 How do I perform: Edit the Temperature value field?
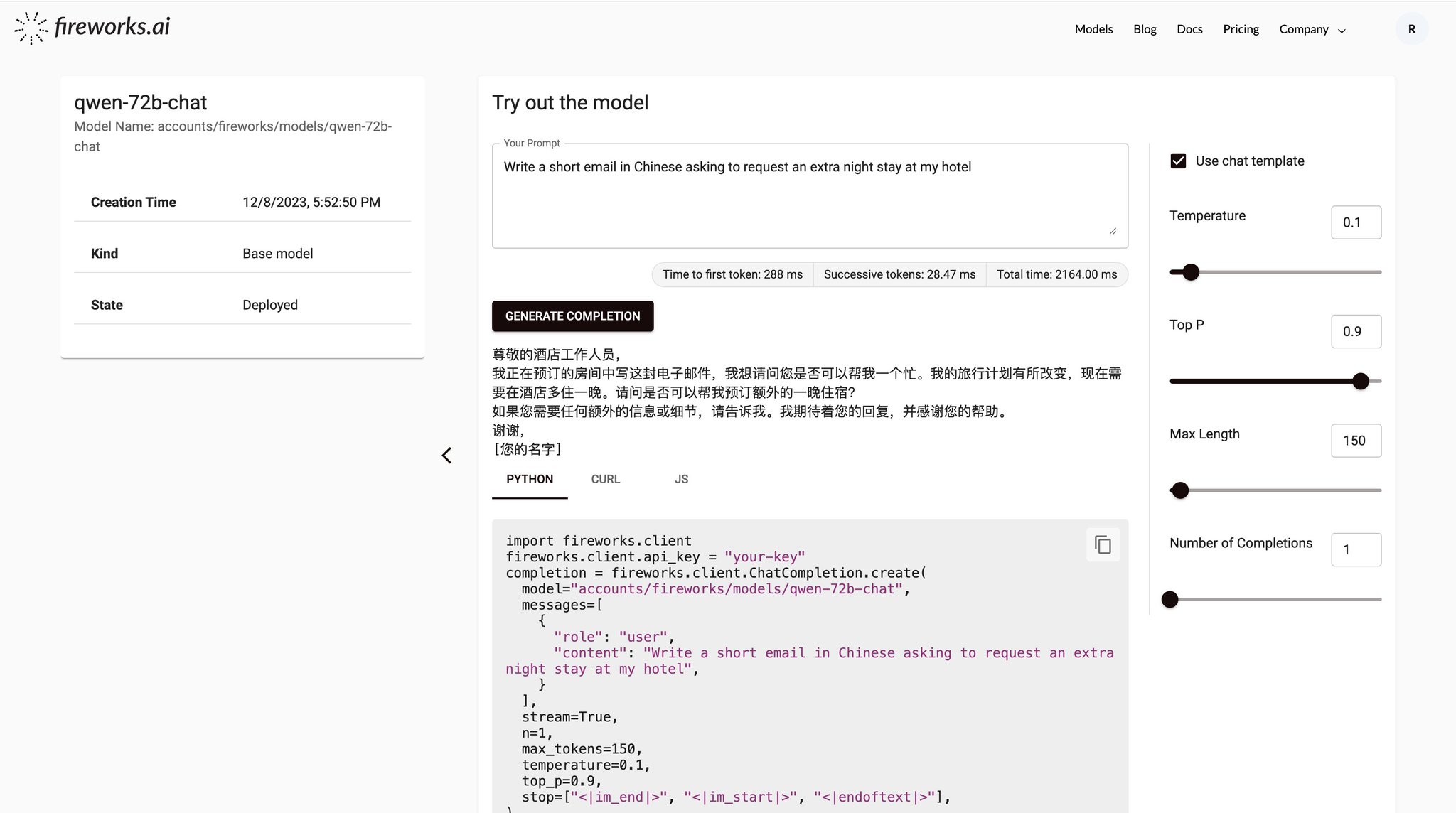click(1356, 222)
